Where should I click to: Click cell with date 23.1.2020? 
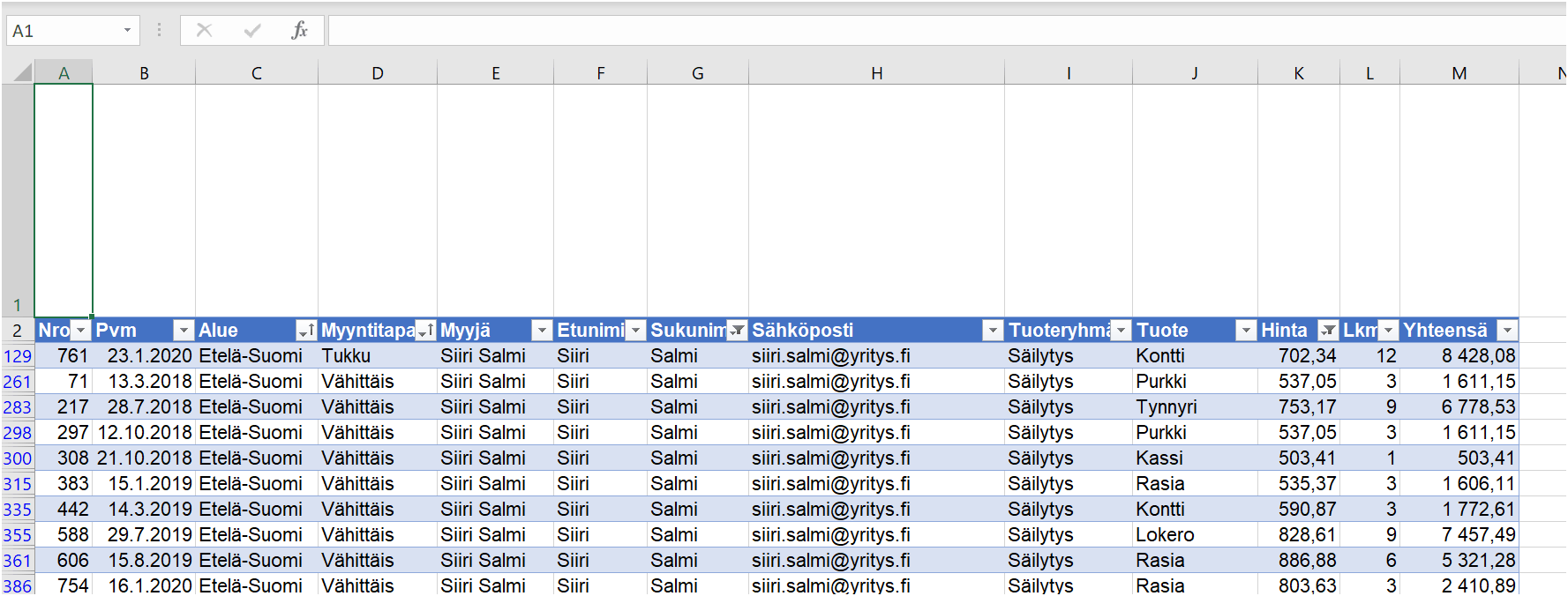click(x=144, y=356)
